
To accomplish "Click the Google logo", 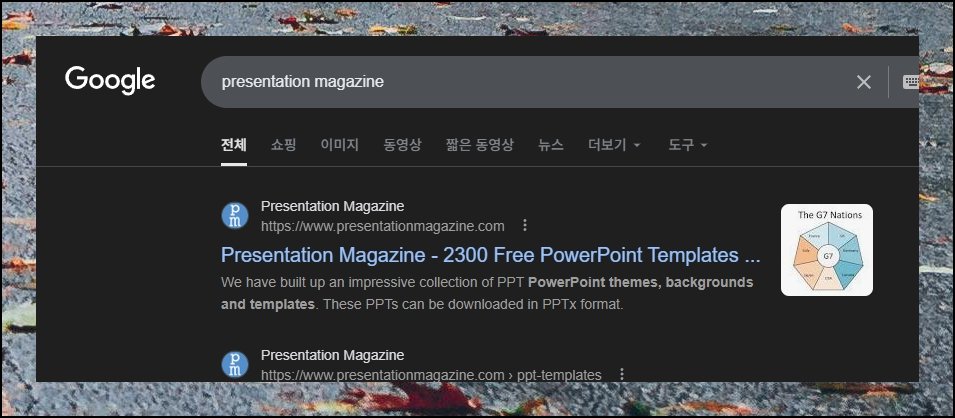I will point(110,80).
